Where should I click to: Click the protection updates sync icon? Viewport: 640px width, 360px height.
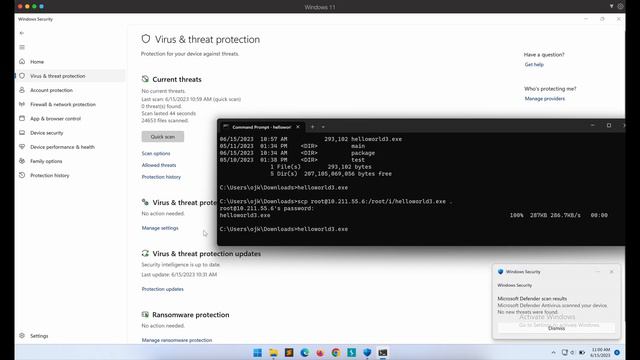pos(145,253)
